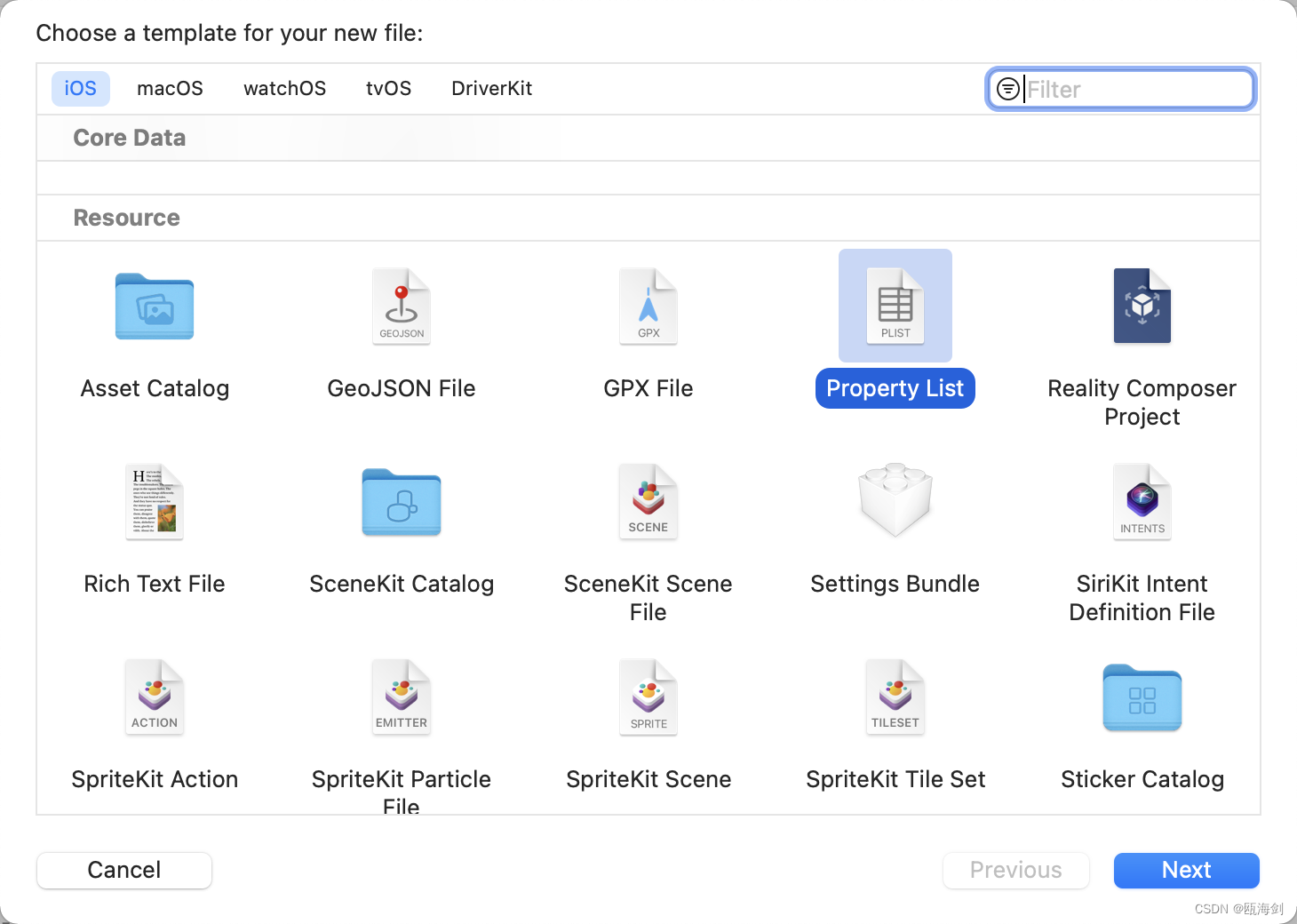Switch to the iOS platform tab
The image size is (1297, 924).
pyautogui.click(x=80, y=89)
